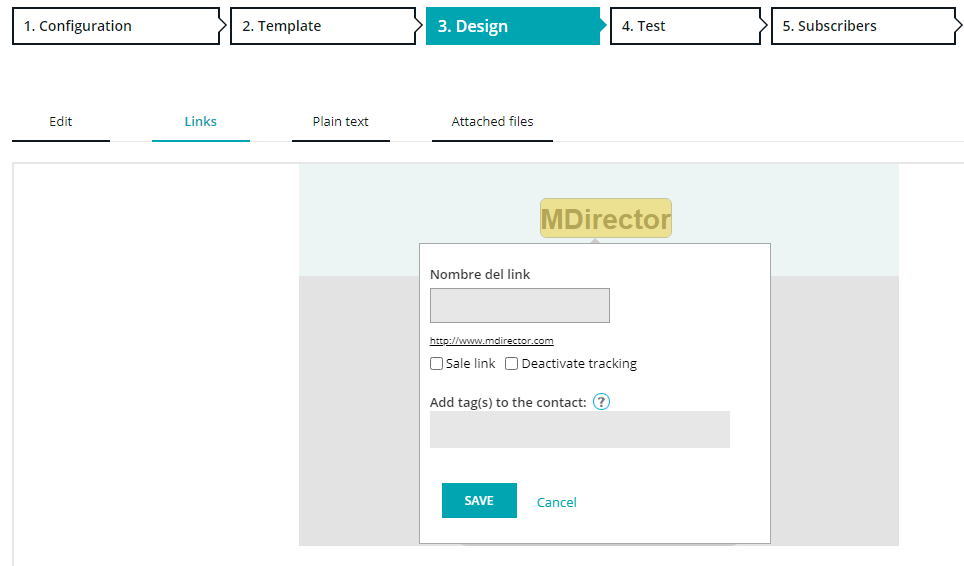The height and width of the screenshot is (566, 964).
Task: Show the Attached files tab
Action: pos(492,122)
